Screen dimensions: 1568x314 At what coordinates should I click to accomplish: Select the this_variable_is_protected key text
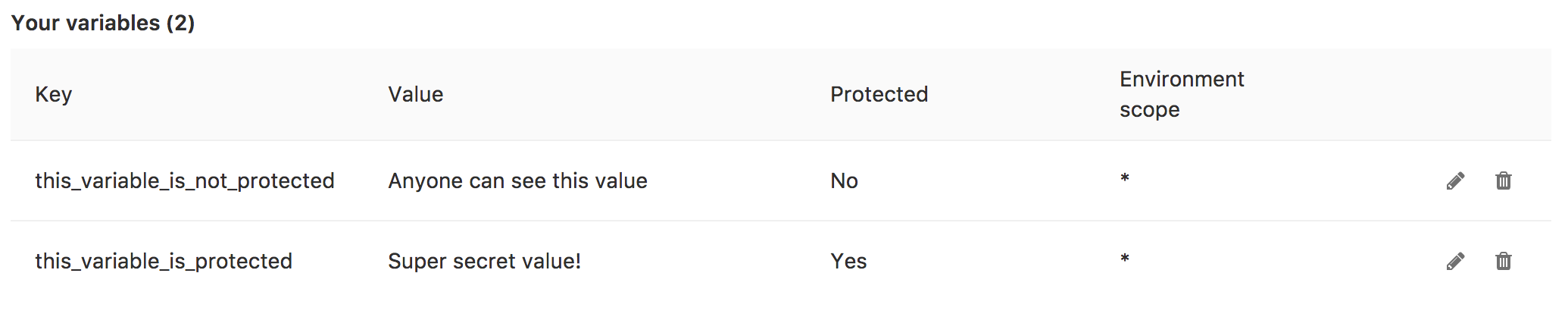(x=164, y=262)
